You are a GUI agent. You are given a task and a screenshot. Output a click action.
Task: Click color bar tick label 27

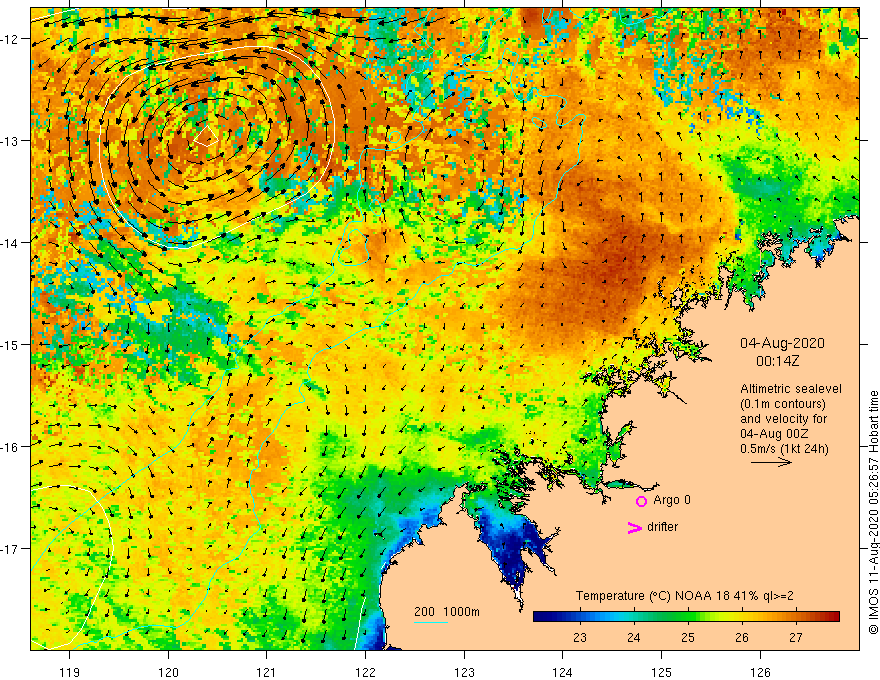click(796, 638)
